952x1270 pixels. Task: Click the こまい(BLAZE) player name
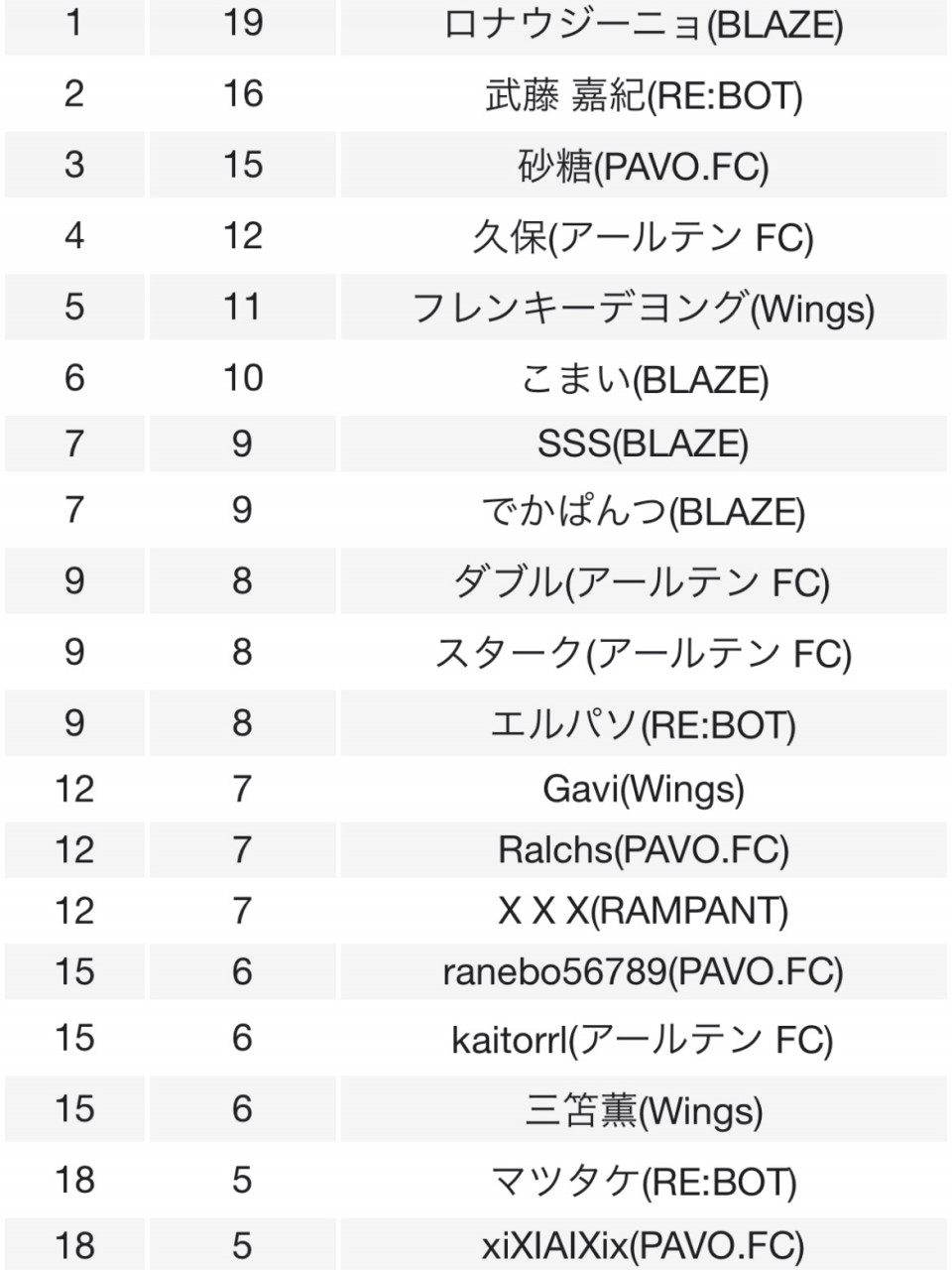[x=643, y=379]
